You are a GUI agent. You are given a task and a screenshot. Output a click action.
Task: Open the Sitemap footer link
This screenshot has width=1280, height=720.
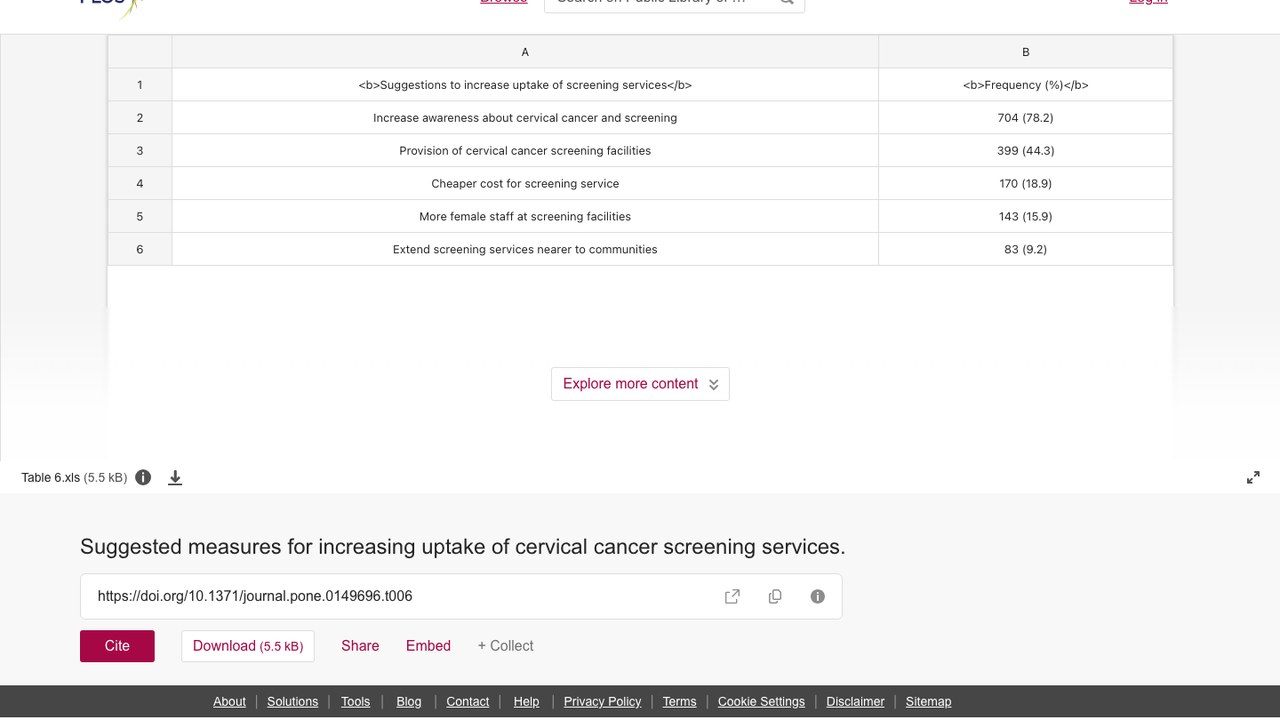pyautogui.click(x=928, y=701)
